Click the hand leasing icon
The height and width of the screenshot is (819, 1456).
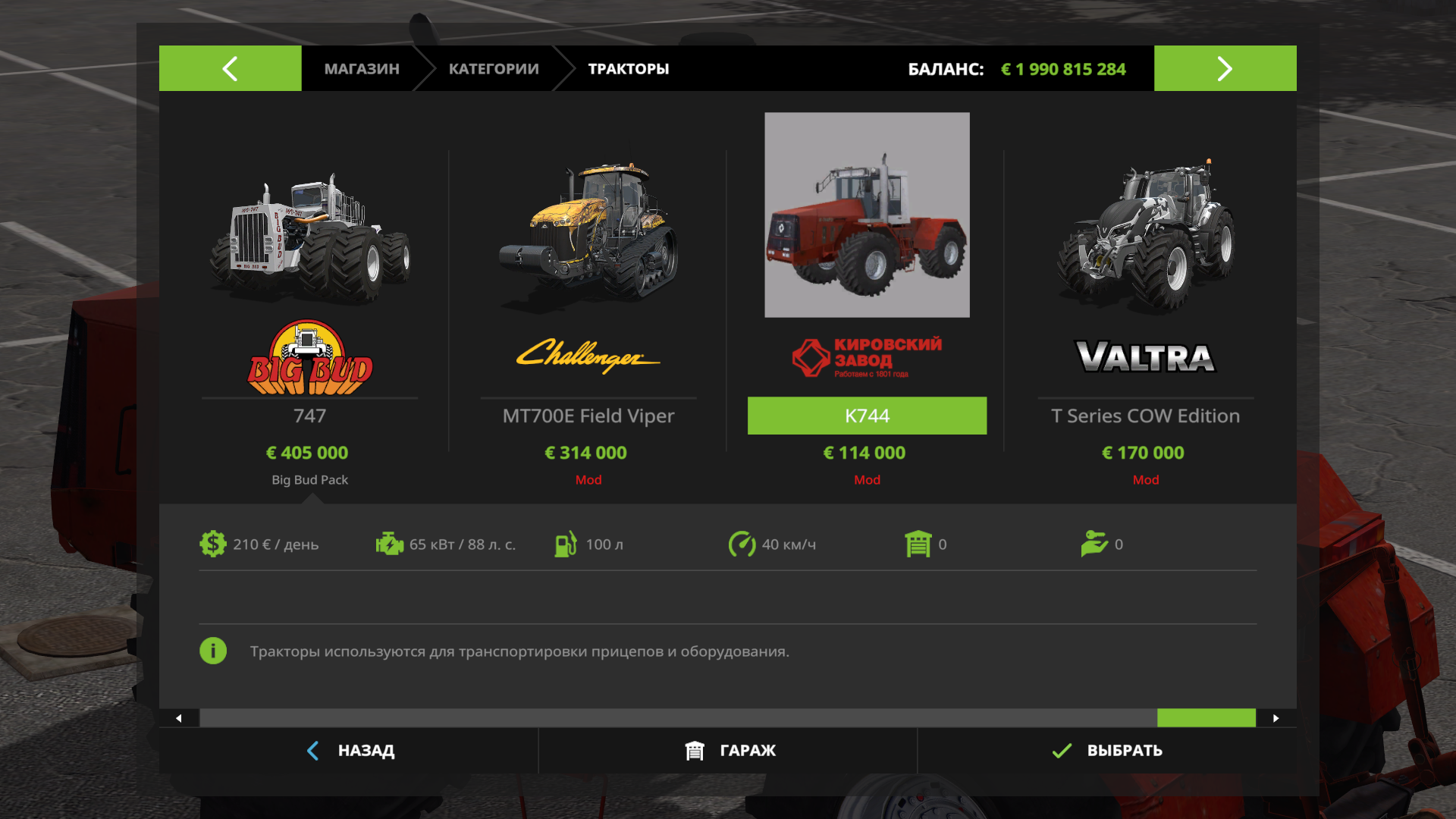[1094, 544]
